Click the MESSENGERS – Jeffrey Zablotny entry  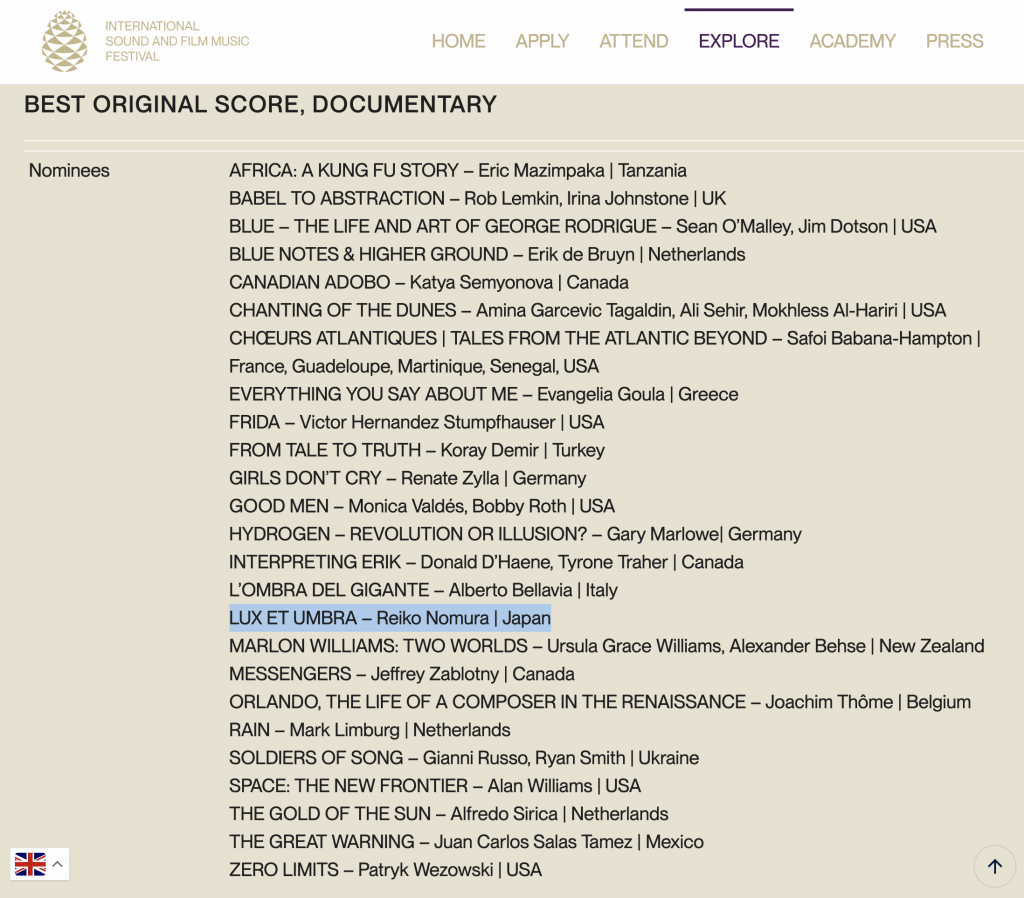coord(401,674)
